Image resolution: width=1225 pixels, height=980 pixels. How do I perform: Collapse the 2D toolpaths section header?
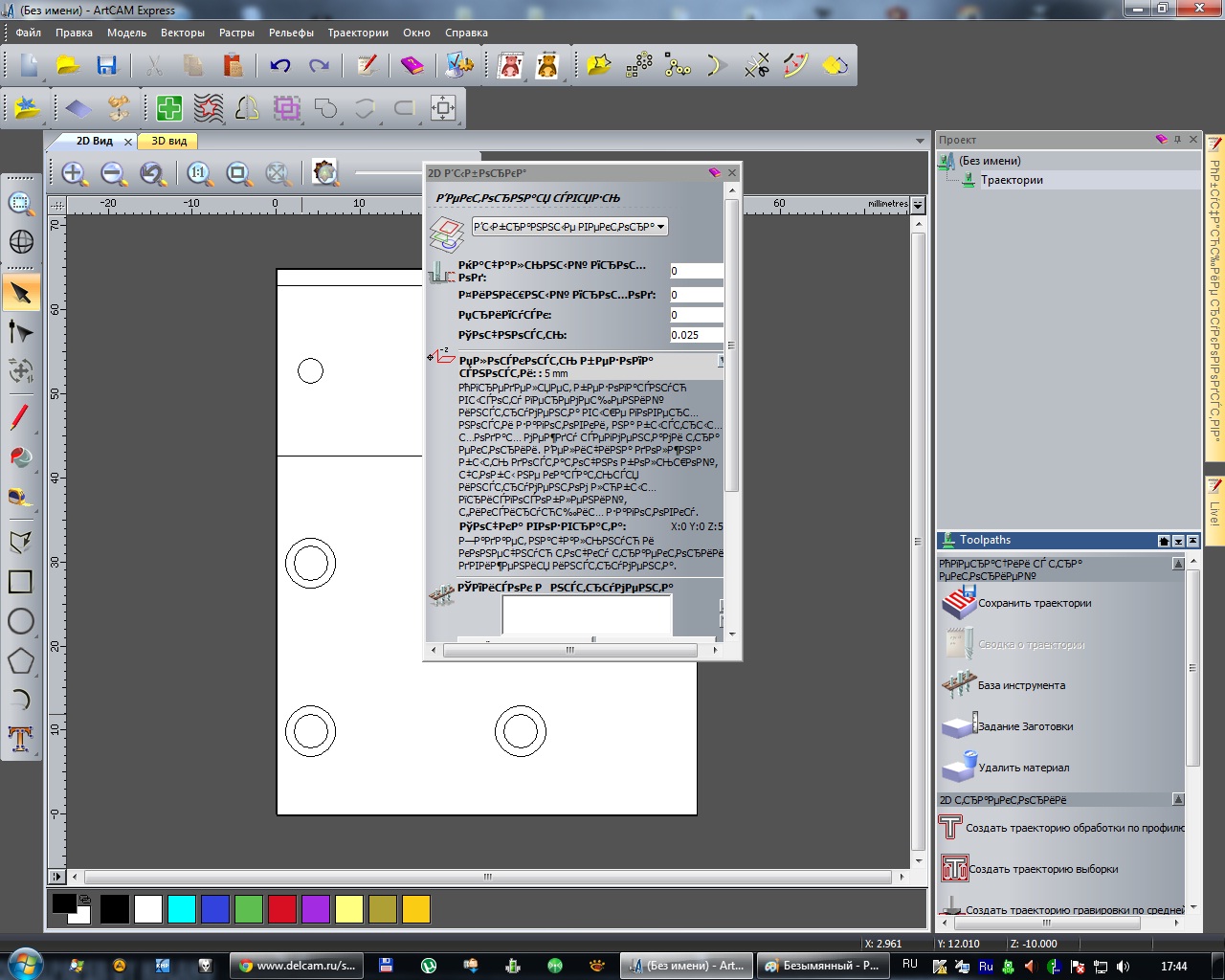click(x=1178, y=799)
